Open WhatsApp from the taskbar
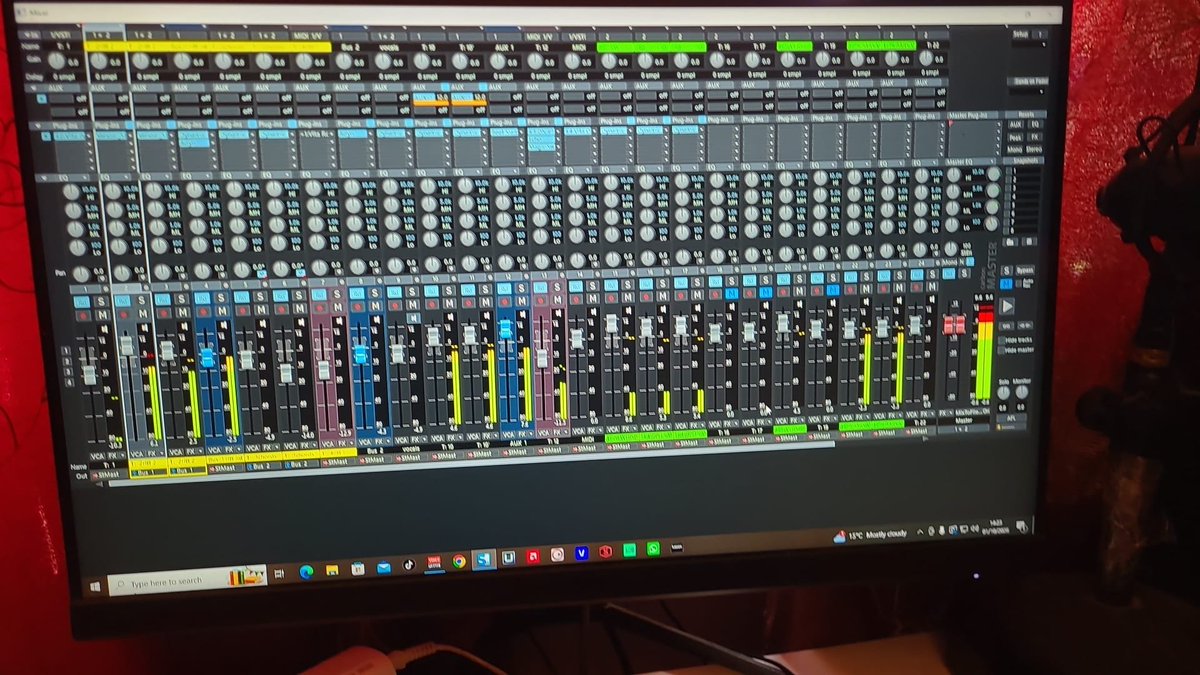1200x675 pixels. (x=652, y=549)
